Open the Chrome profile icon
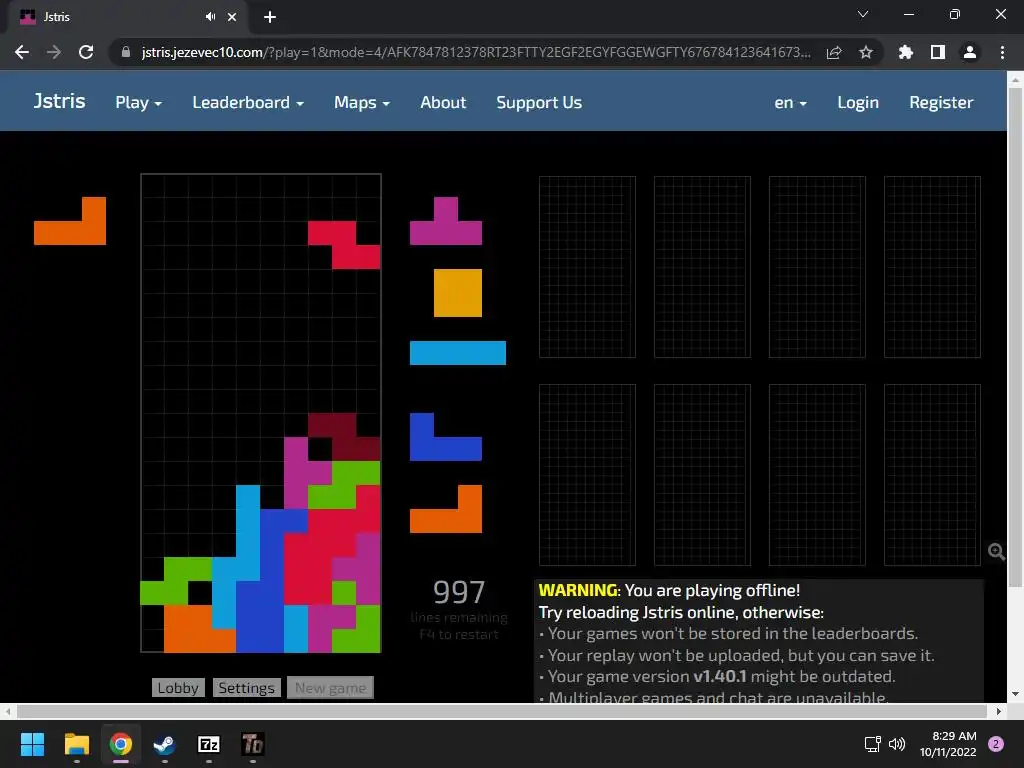The width and height of the screenshot is (1024, 768). (x=969, y=52)
